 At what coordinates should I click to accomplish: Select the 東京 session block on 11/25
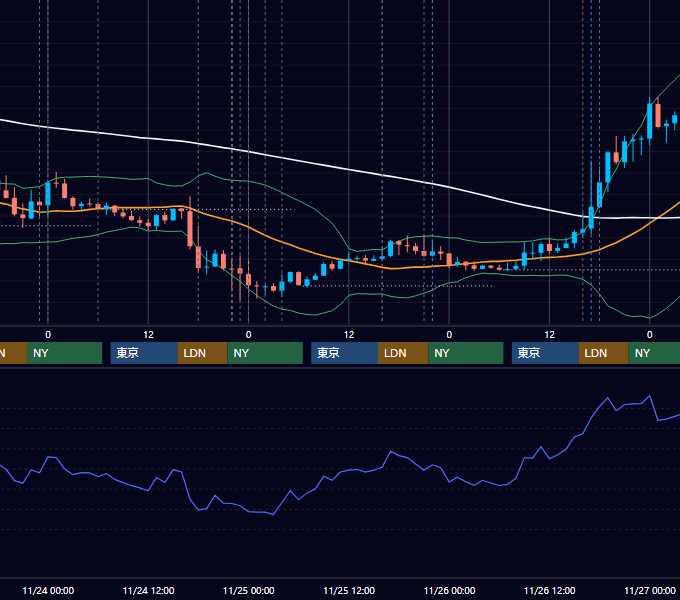click(344, 353)
